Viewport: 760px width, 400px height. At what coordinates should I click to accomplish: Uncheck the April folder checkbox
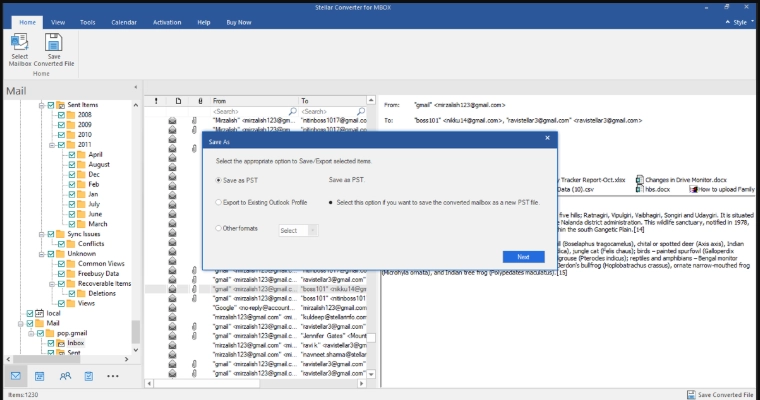coord(72,155)
